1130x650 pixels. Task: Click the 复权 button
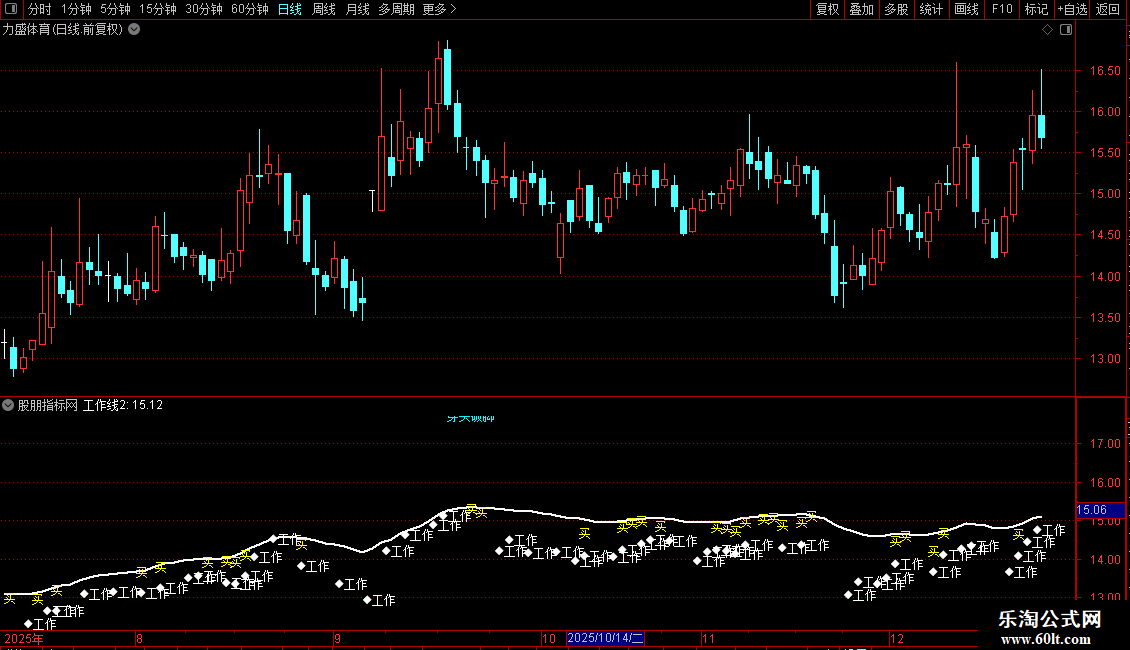coord(827,9)
